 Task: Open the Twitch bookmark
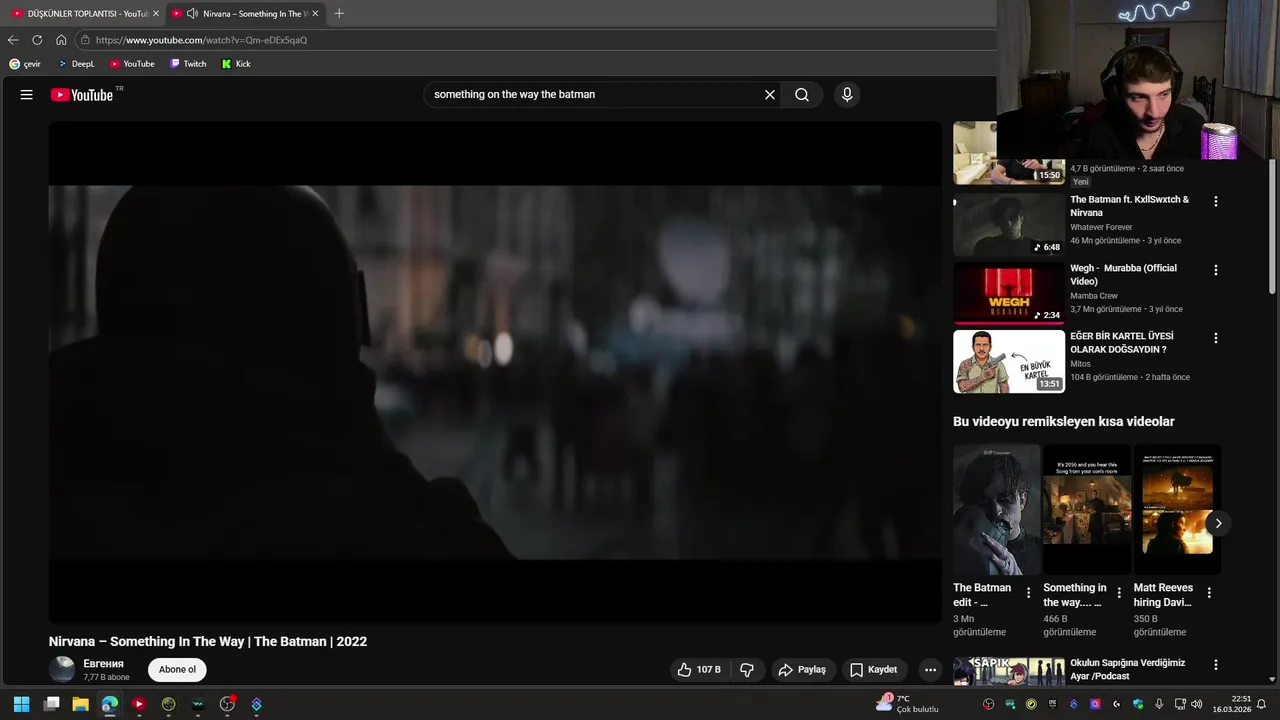tap(188, 64)
